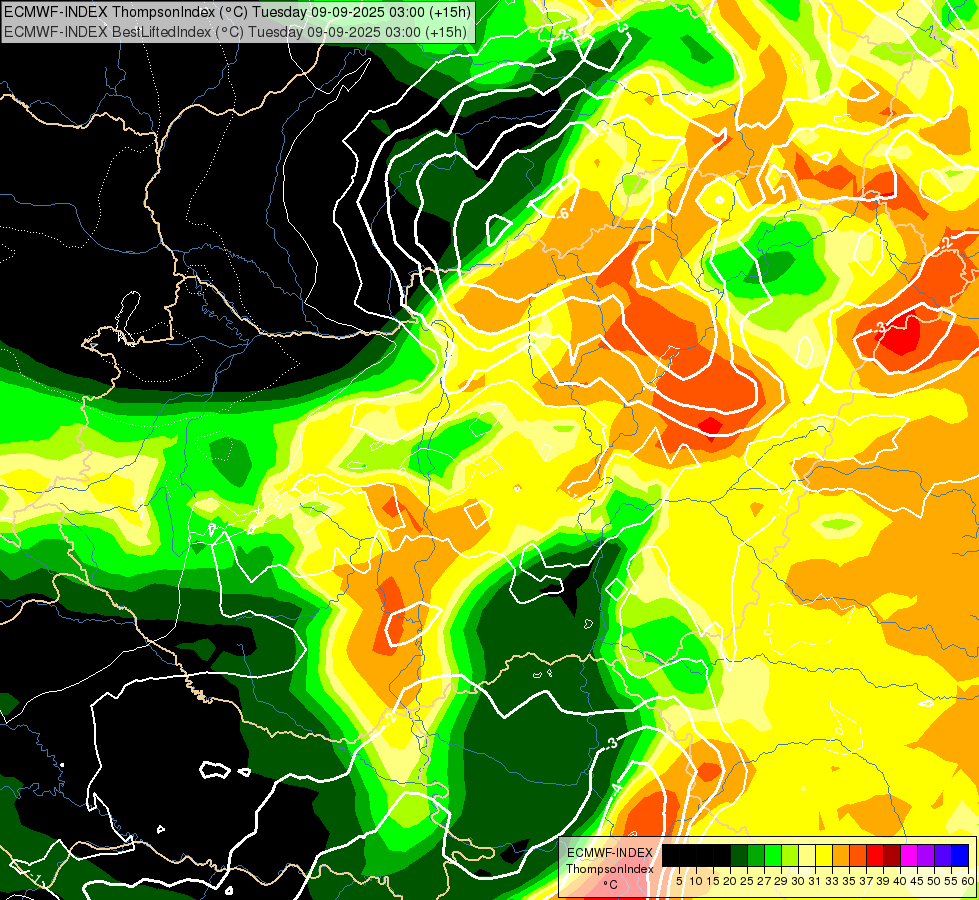979x900 pixels.
Task: Click the legend value '50'
Action: tap(934, 881)
